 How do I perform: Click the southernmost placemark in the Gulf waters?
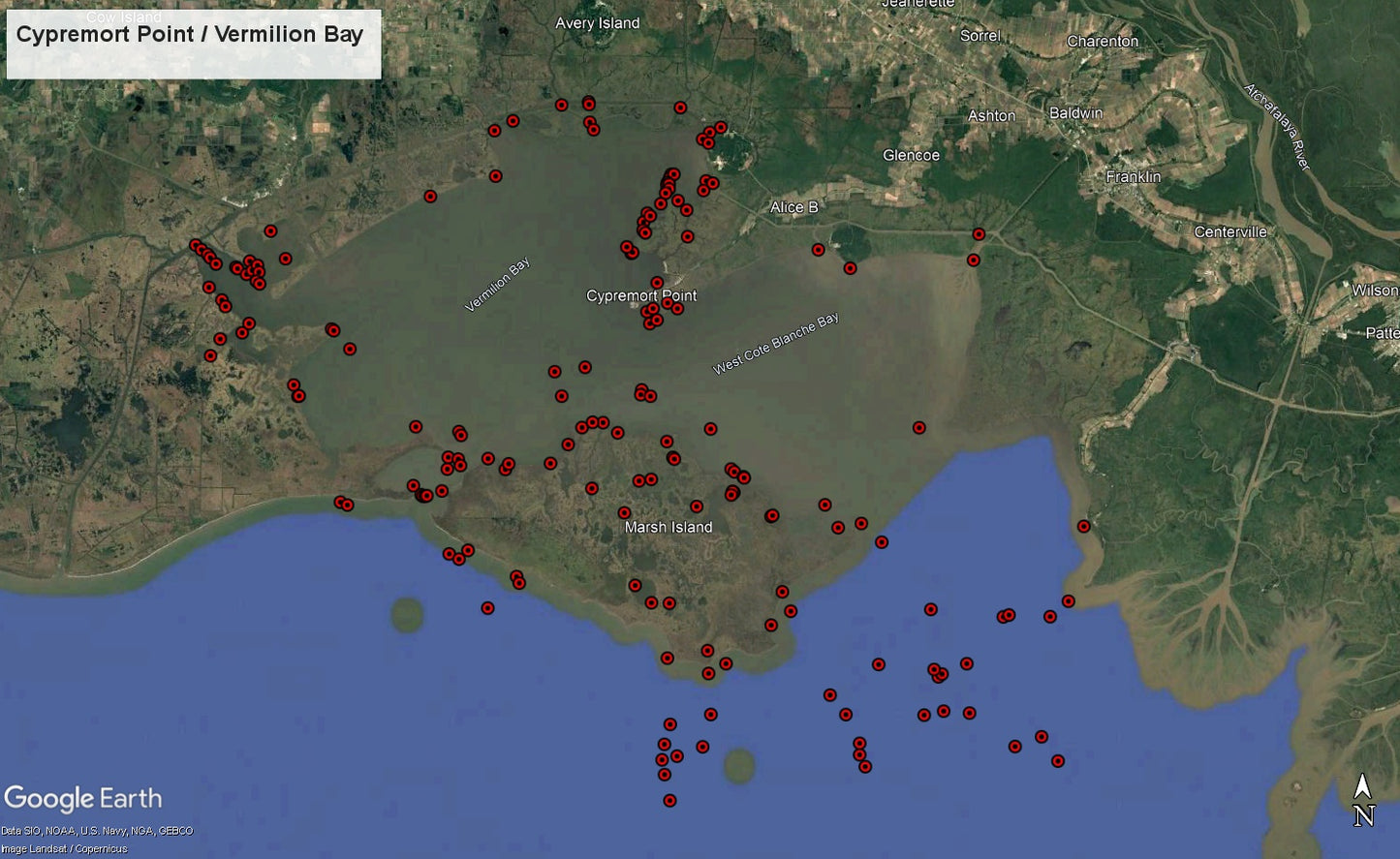(669, 800)
